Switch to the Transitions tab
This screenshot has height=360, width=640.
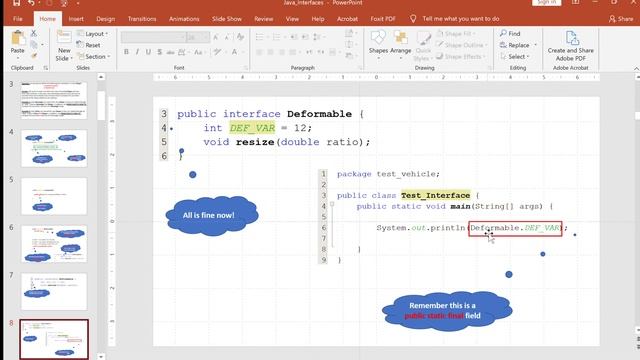[x=142, y=19]
